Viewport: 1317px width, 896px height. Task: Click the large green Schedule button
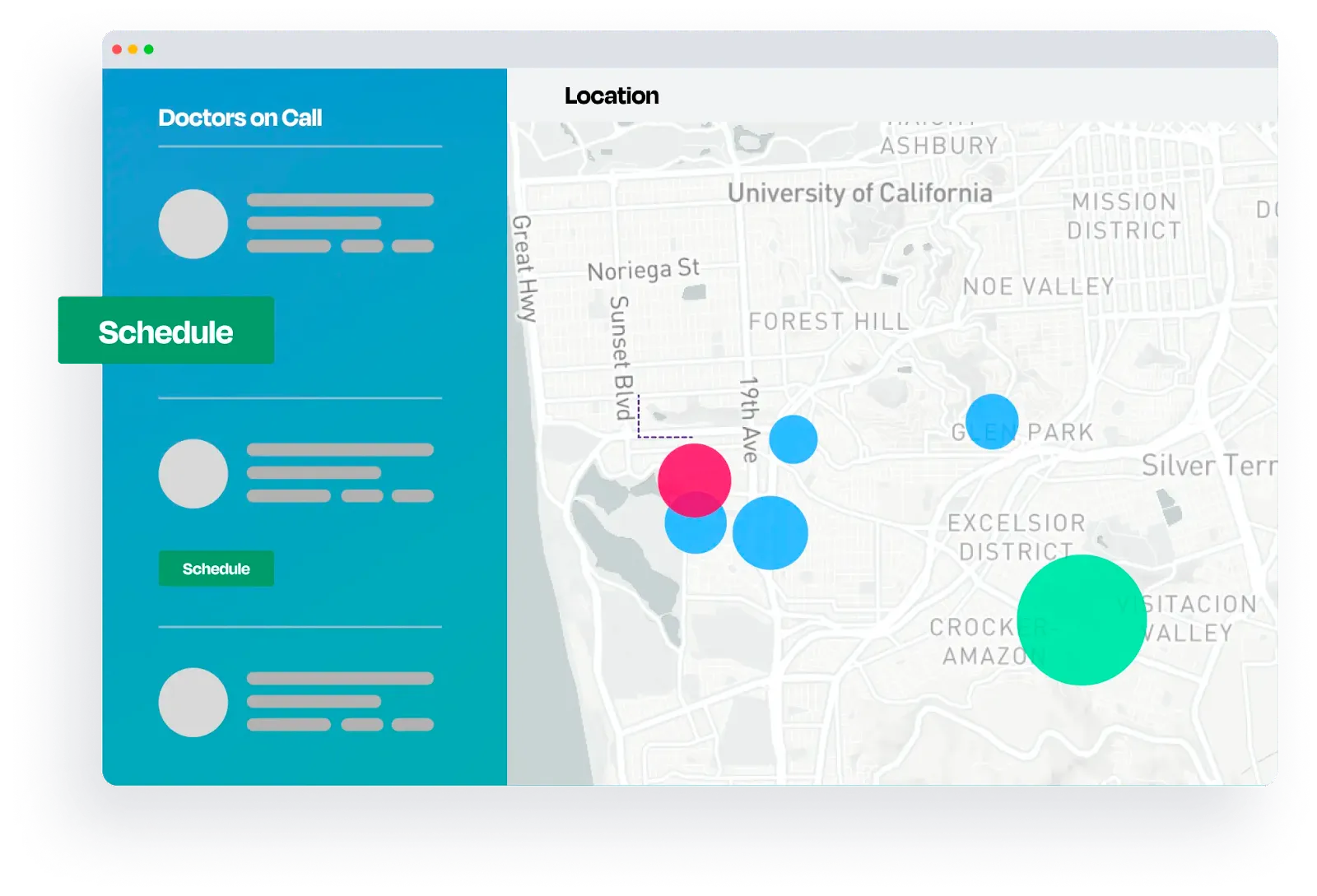[165, 330]
